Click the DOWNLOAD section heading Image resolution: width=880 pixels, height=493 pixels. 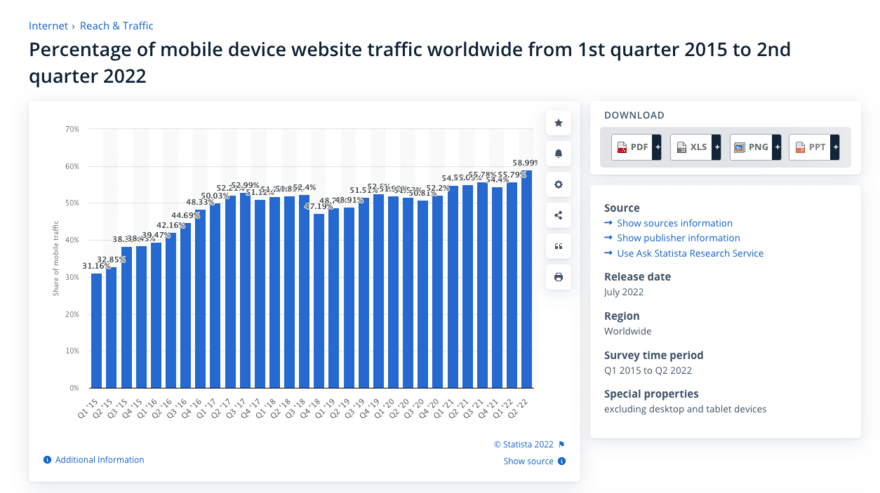point(634,115)
